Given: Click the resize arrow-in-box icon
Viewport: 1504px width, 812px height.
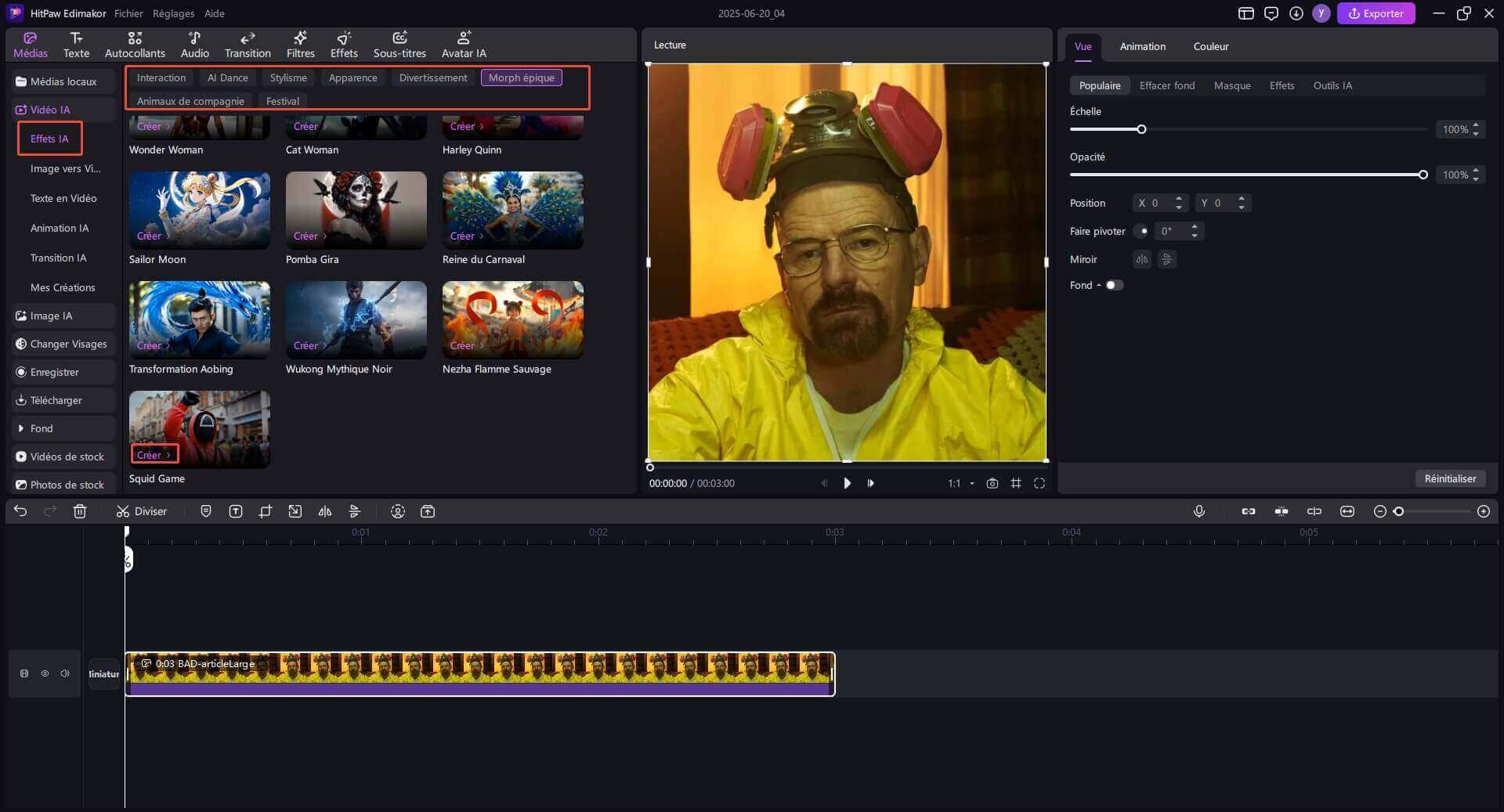Looking at the screenshot, I should click(295, 511).
